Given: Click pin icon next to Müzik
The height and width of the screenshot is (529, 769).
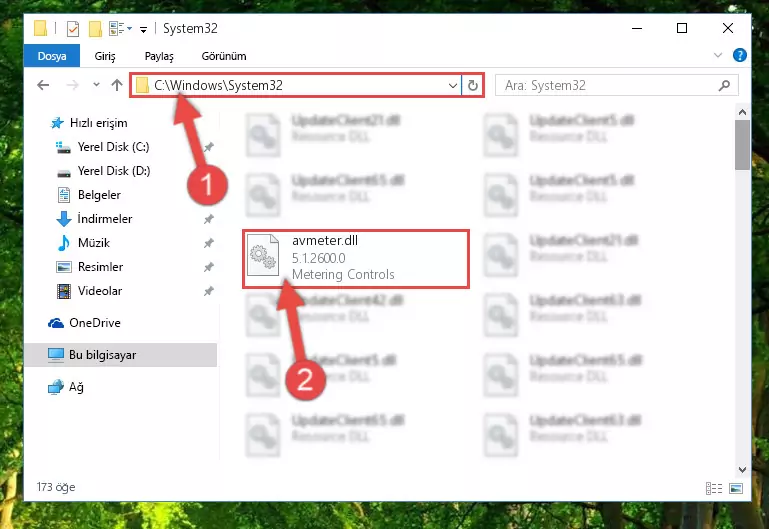Looking at the screenshot, I should click(208, 243).
